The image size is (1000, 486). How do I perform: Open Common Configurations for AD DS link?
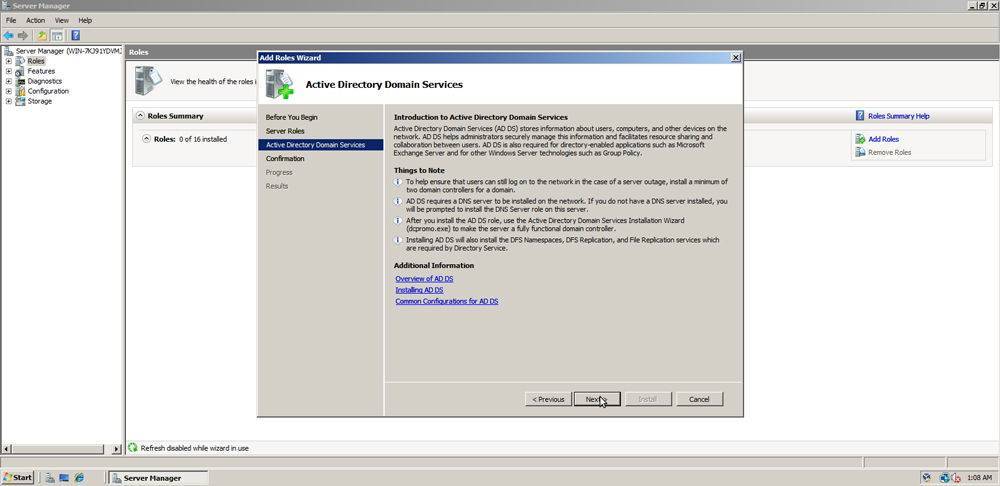coord(446,301)
